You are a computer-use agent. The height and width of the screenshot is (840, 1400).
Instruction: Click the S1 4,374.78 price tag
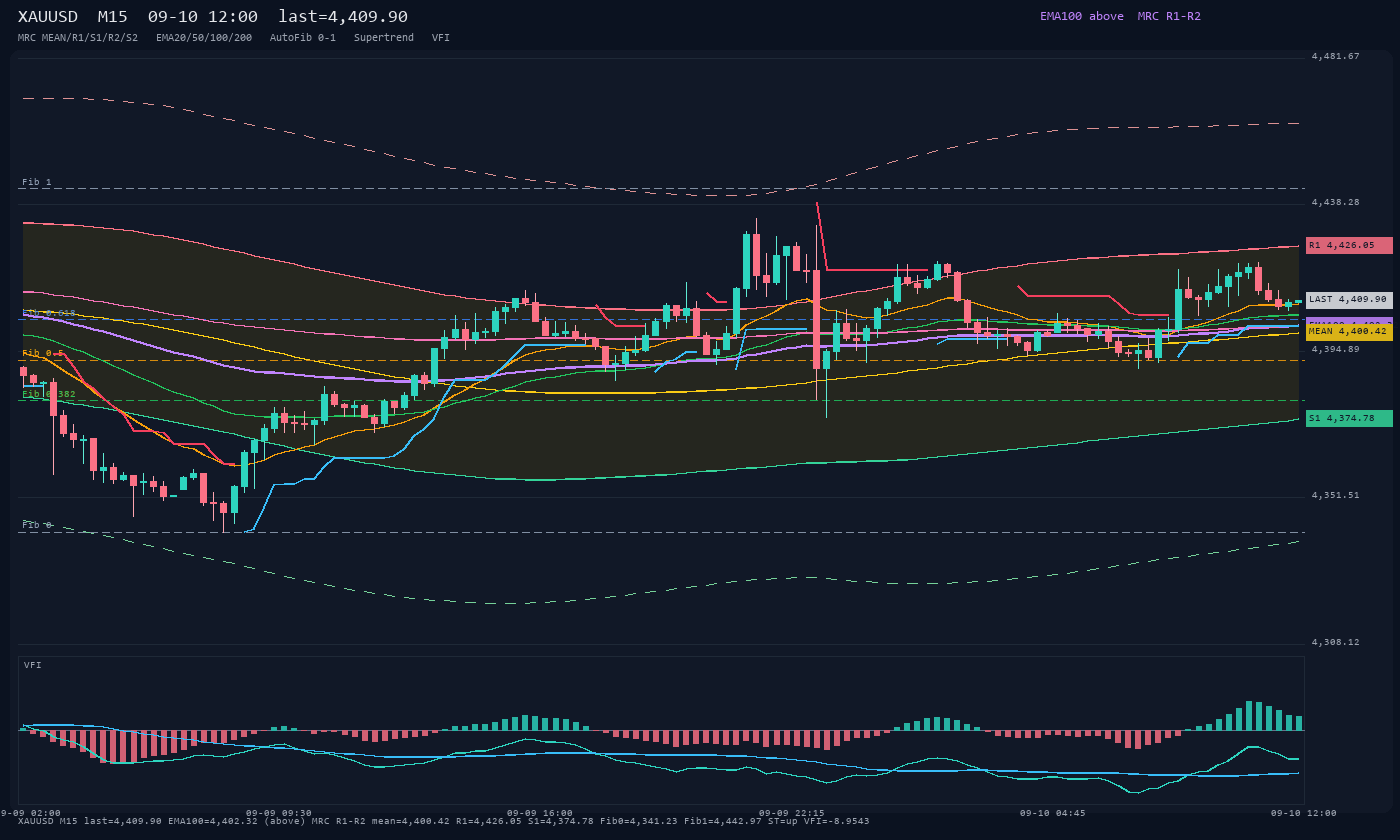click(x=1349, y=418)
